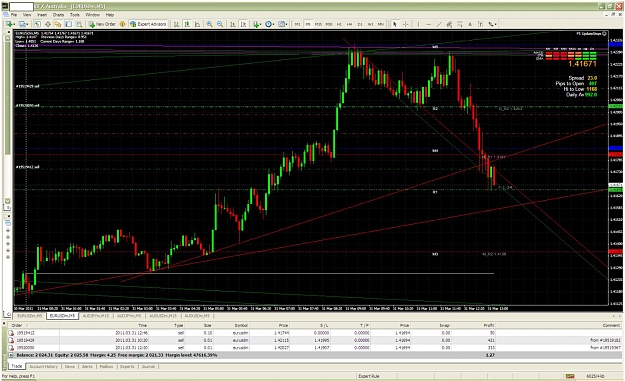The width and height of the screenshot is (625, 381).
Task: Select the H4 timeframe button
Action: pyautogui.click(x=350, y=24)
